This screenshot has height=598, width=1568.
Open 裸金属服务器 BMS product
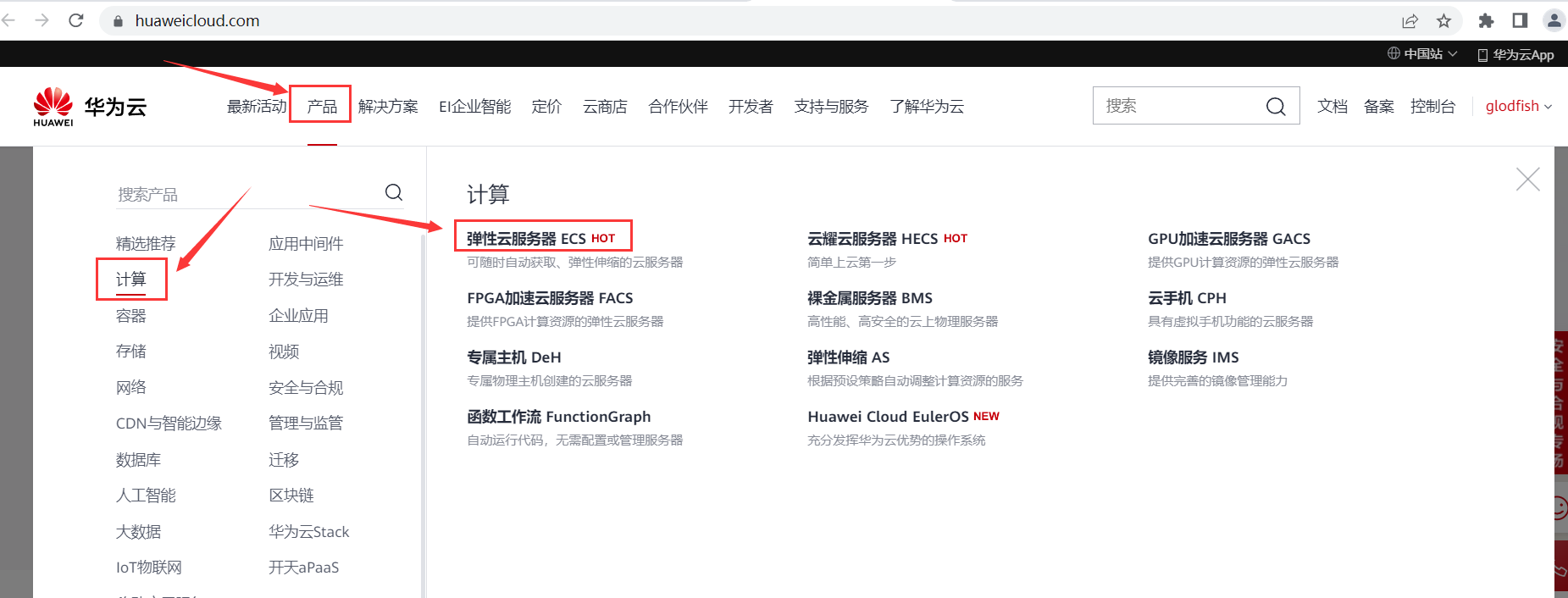[x=870, y=298]
